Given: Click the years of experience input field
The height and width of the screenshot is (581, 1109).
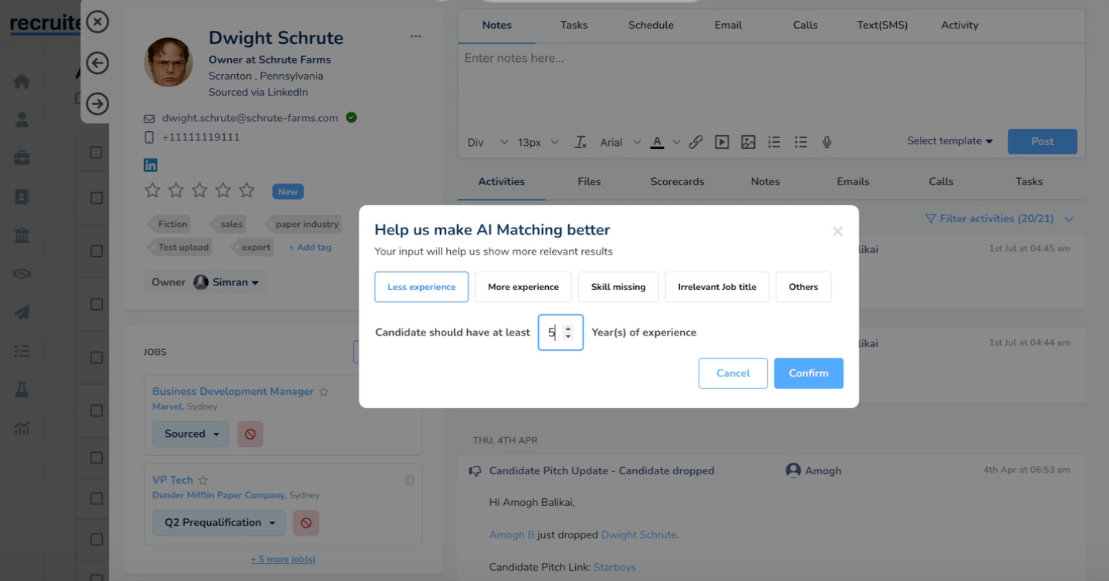Looking at the screenshot, I should (554, 332).
